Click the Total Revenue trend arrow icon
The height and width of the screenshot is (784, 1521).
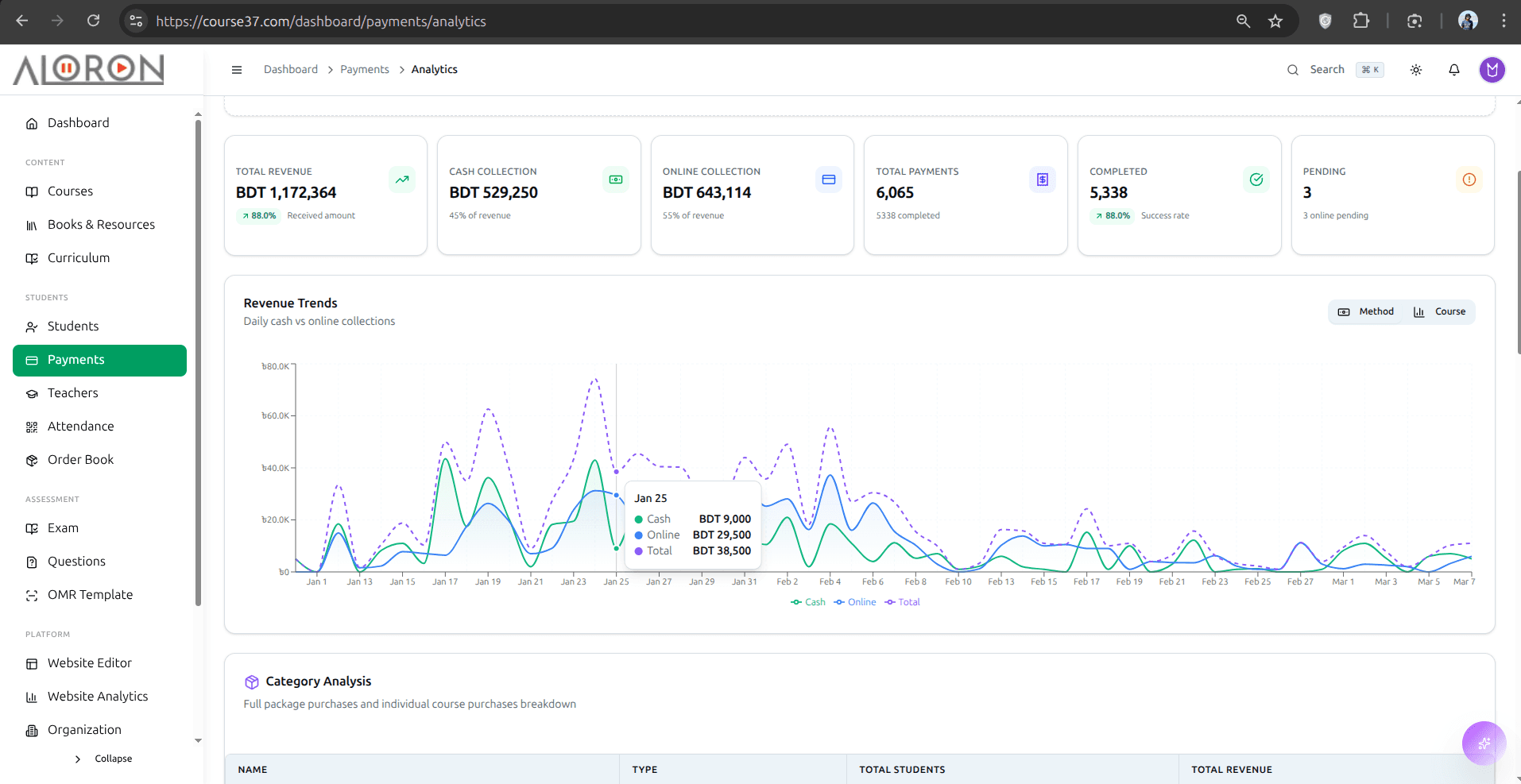402,180
